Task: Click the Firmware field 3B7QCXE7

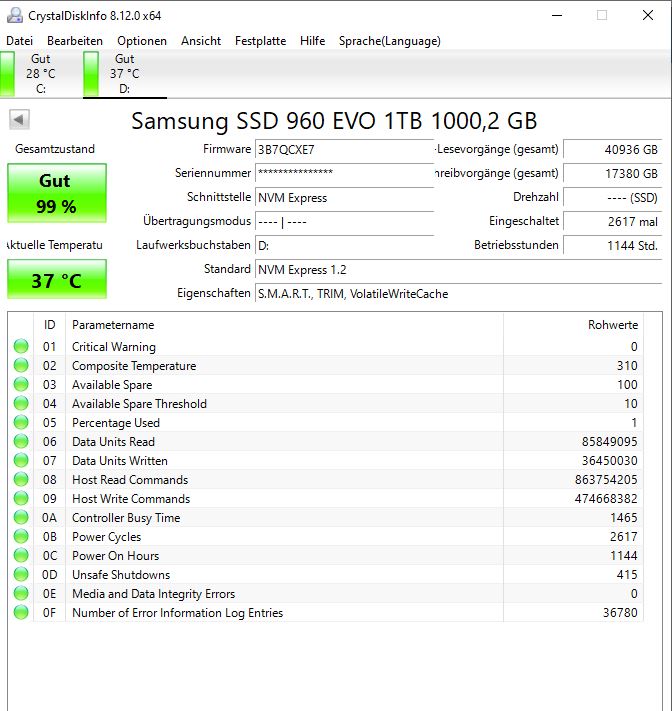Action: (x=345, y=150)
